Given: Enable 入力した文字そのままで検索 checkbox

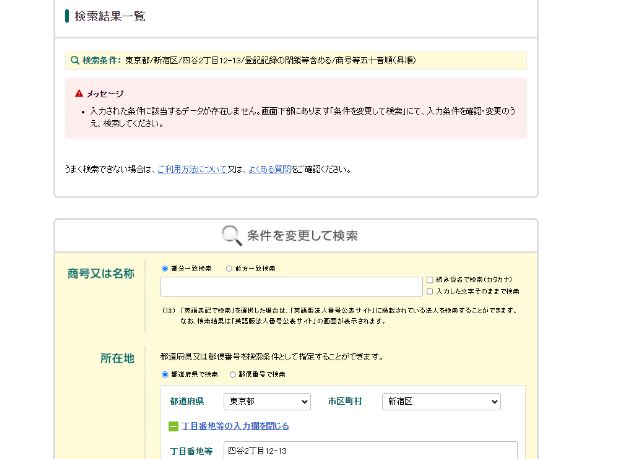Looking at the screenshot, I should click(430, 292).
